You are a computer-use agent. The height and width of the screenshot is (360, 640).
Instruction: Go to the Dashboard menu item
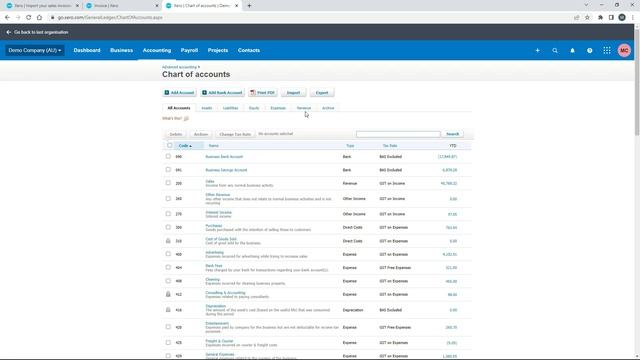tap(87, 51)
